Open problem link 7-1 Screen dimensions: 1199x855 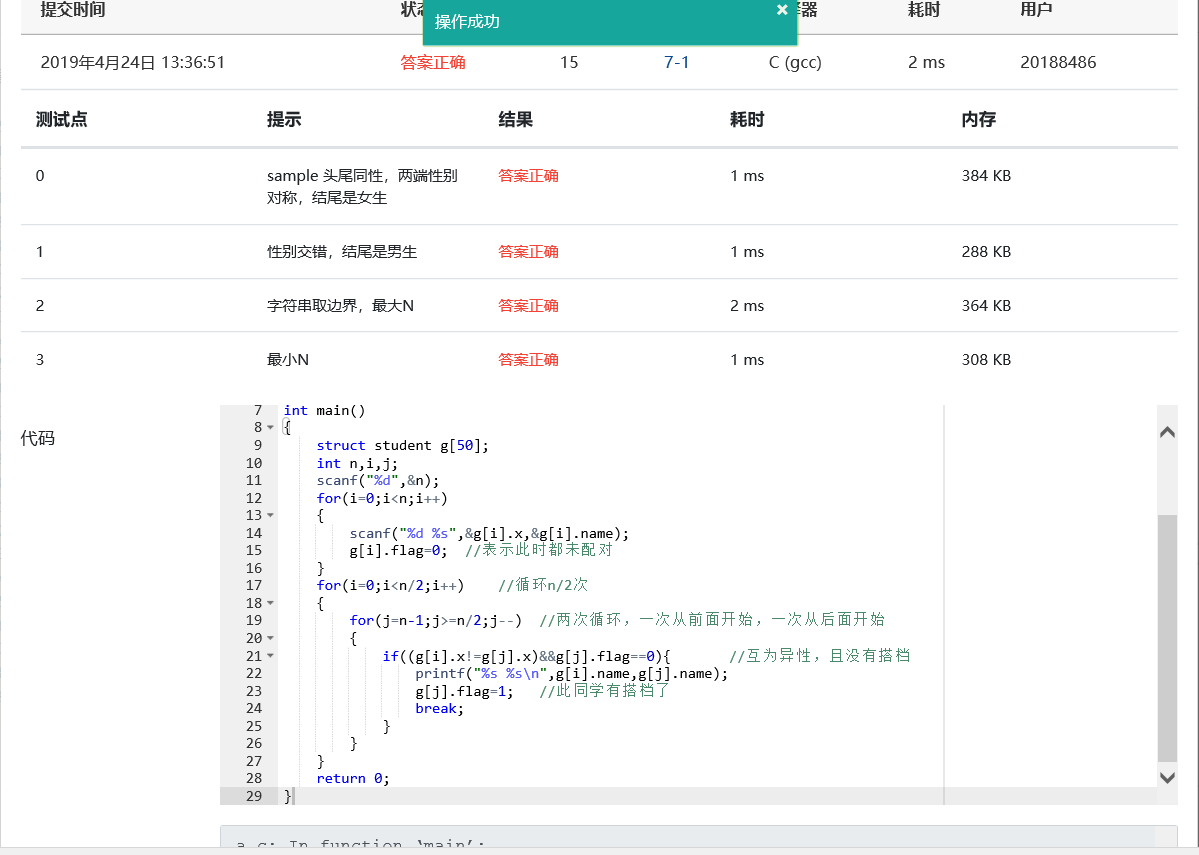click(676, 62)
